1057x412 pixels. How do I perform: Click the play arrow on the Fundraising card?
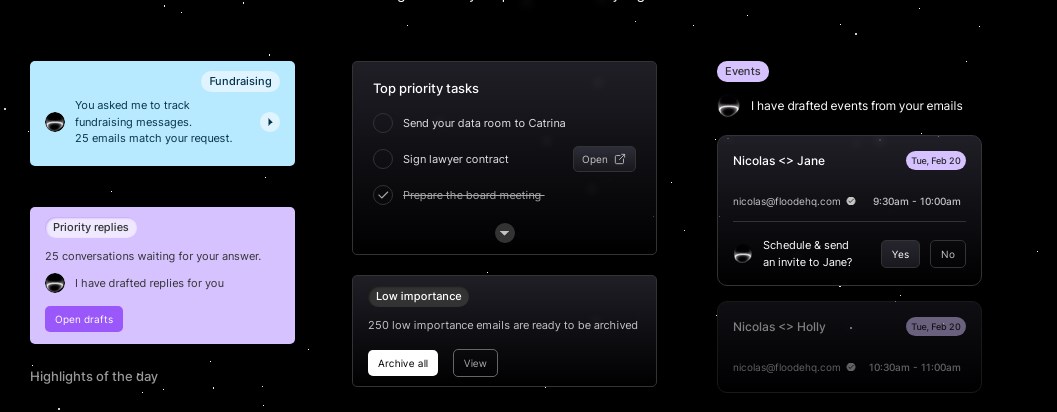tap(270, 122)
